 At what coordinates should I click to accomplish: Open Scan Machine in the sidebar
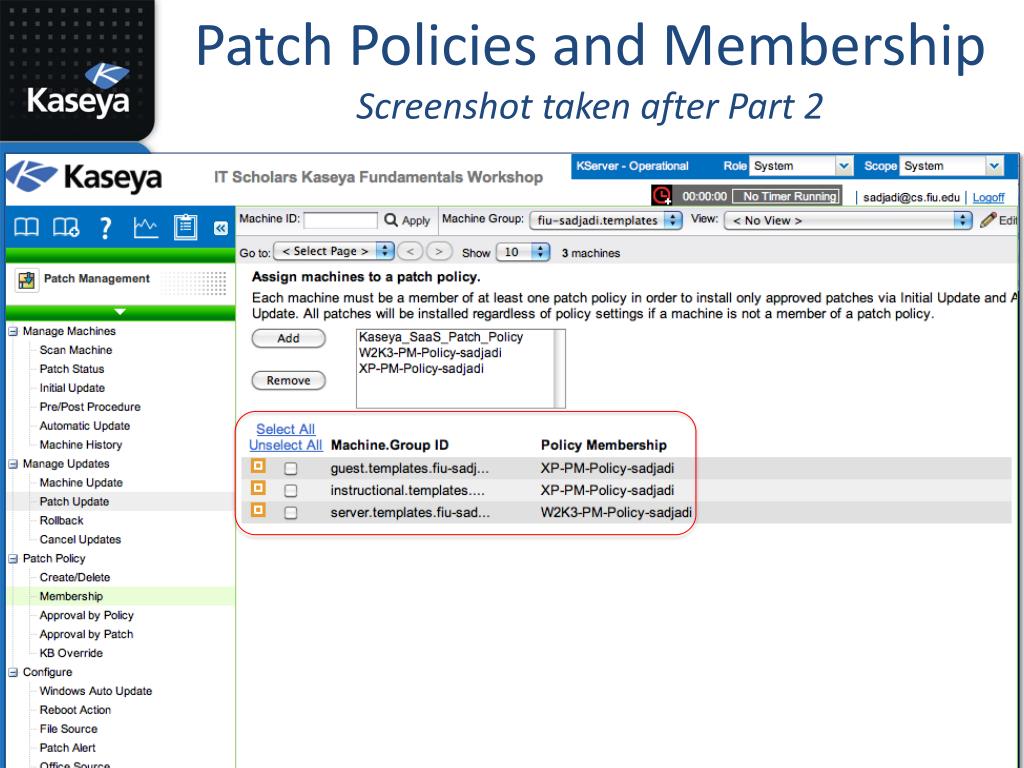[76, 350]
